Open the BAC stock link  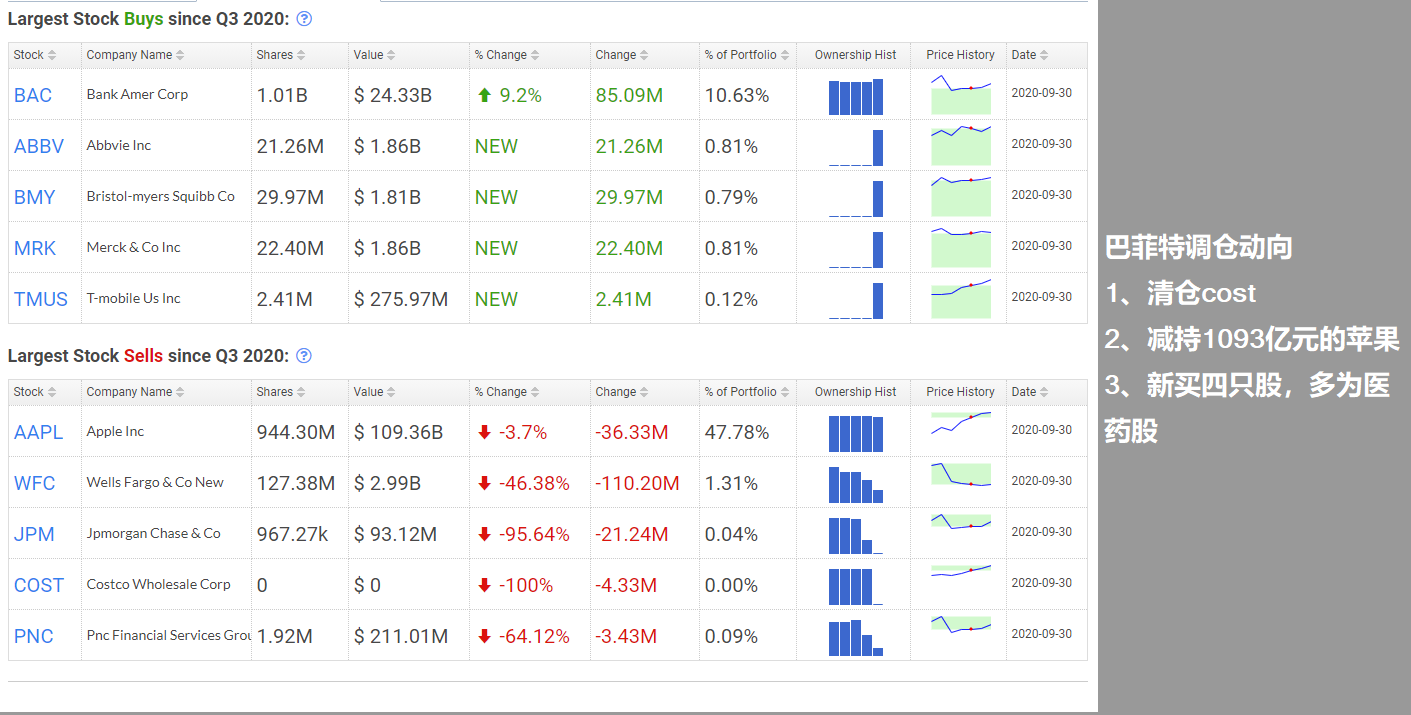[33, 95]
